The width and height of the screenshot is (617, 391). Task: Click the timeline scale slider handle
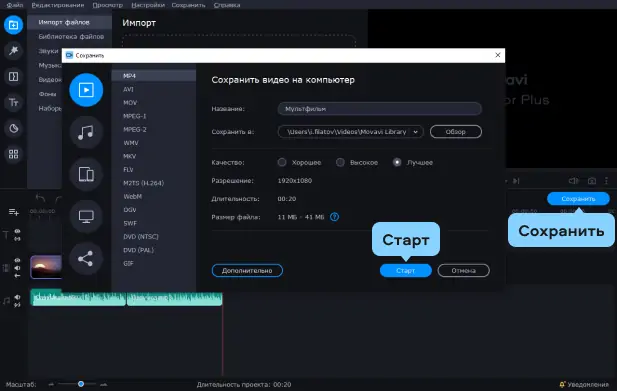click(81, 384)
